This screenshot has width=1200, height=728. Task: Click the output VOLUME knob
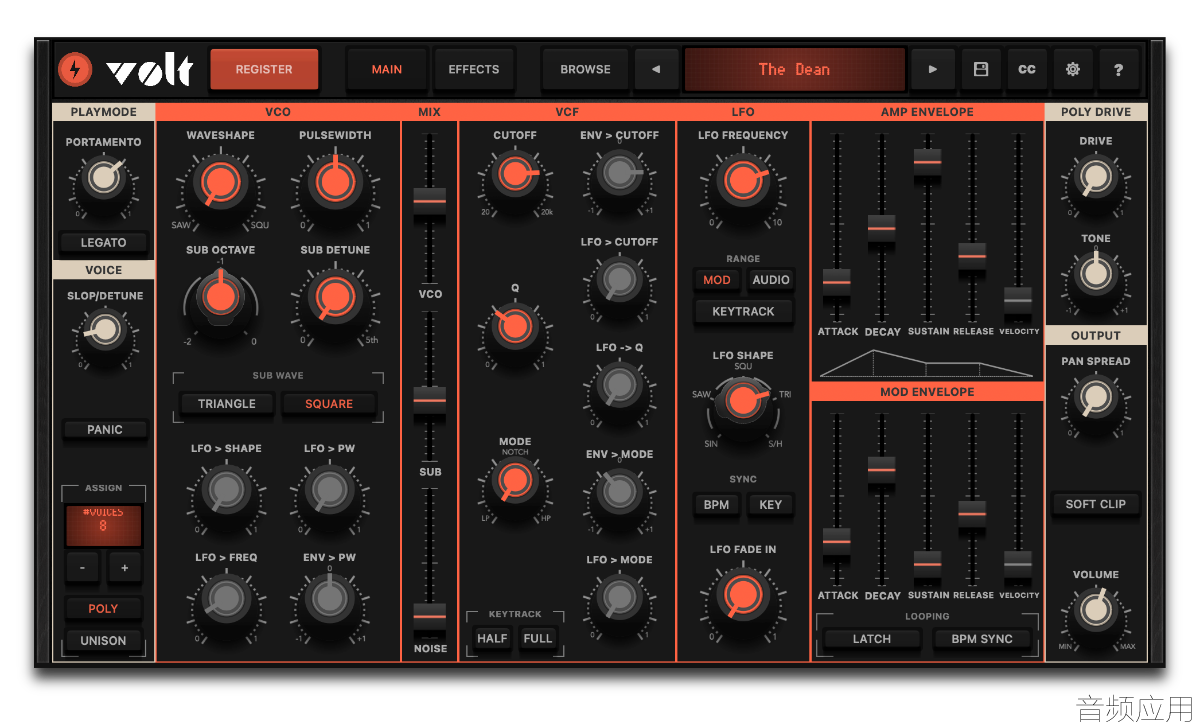pos(1095,611)
